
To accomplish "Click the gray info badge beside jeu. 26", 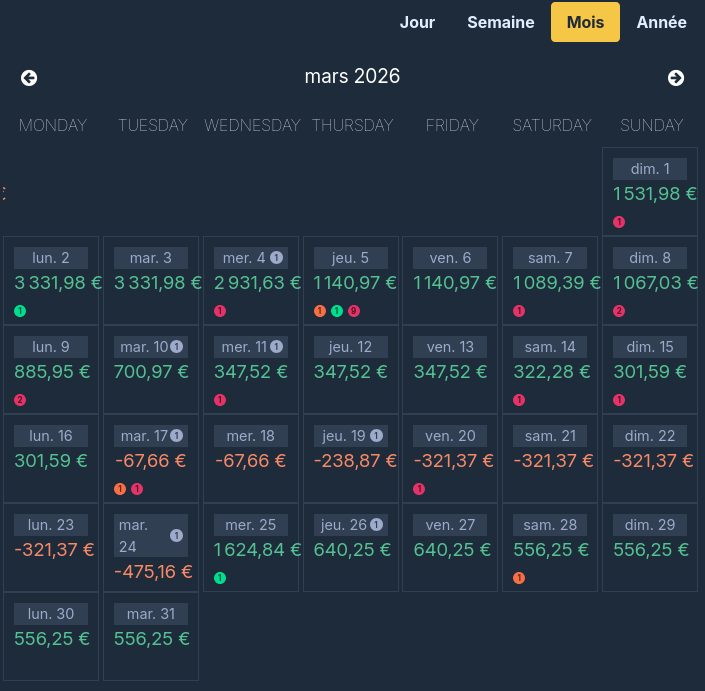I will (x=376, y=525).
